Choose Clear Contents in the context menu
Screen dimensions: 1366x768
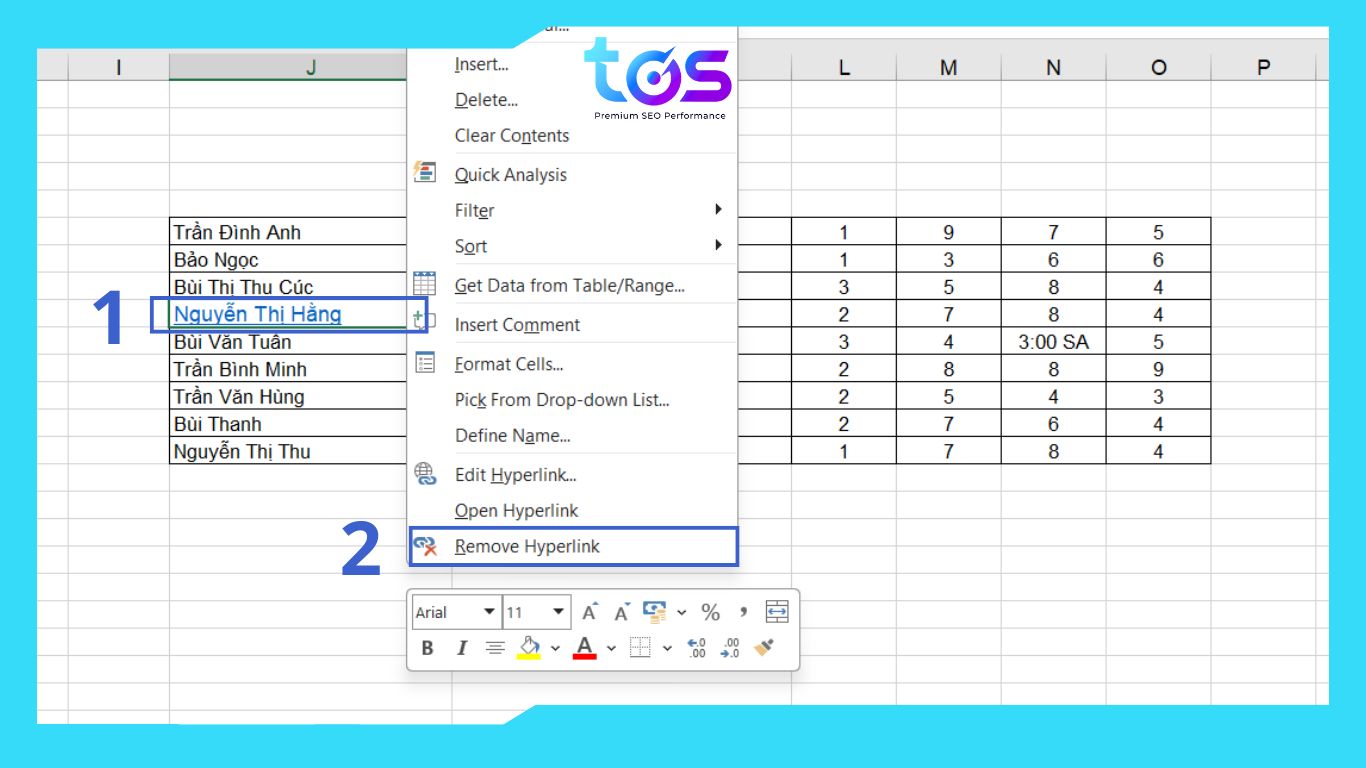(511, 136)
